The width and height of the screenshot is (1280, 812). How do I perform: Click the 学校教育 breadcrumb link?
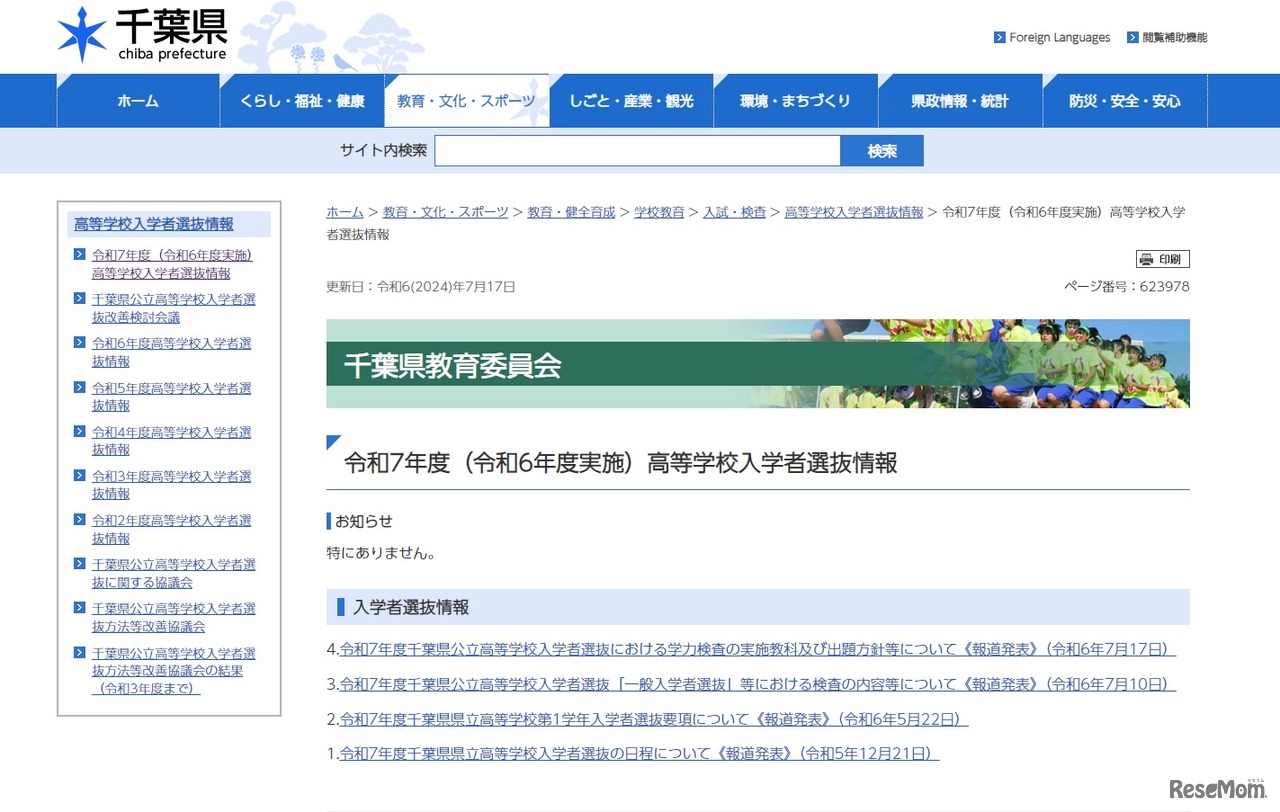(x=659, y=212)
